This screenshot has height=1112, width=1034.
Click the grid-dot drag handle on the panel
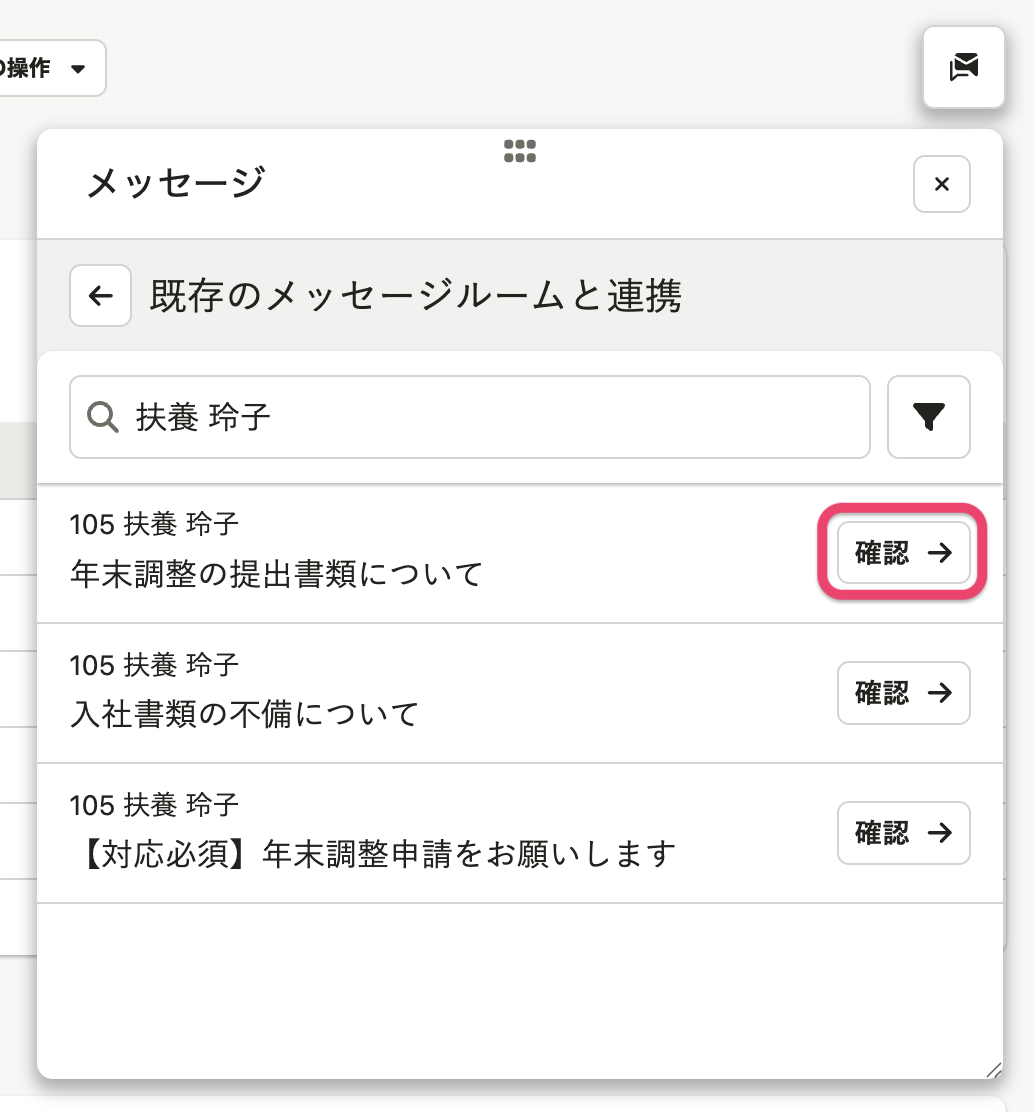(519, 151)
